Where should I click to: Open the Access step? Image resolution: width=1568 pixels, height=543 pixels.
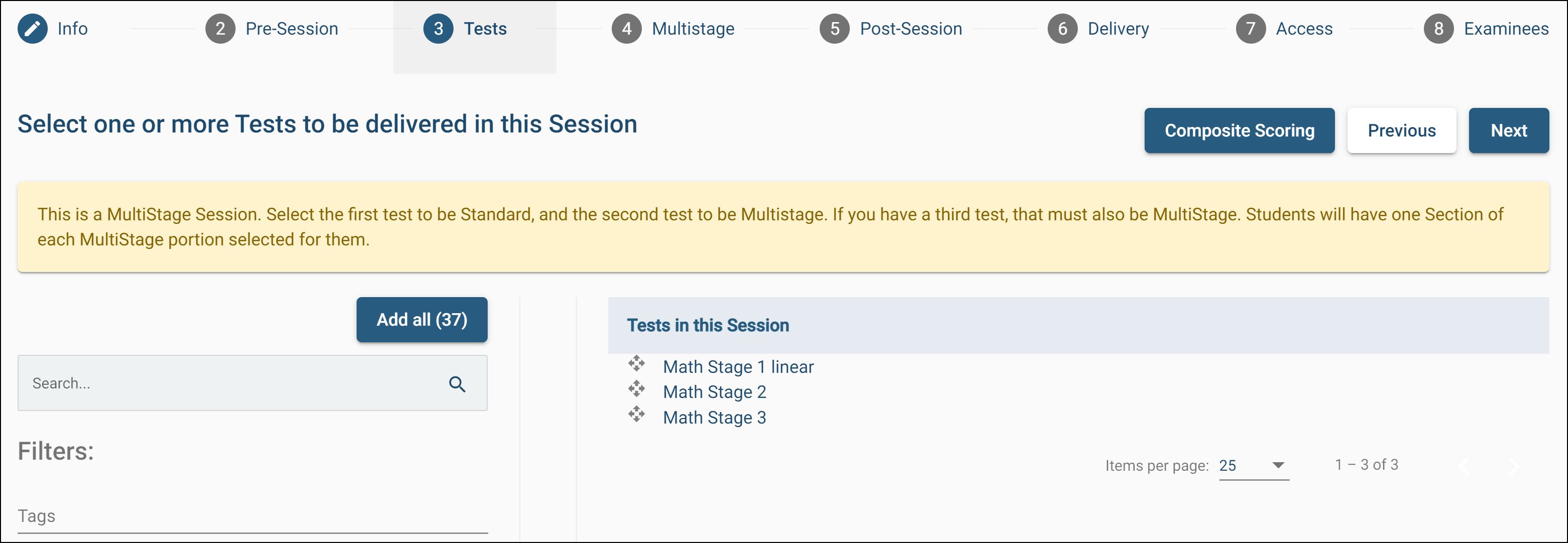click(1304, 29)
